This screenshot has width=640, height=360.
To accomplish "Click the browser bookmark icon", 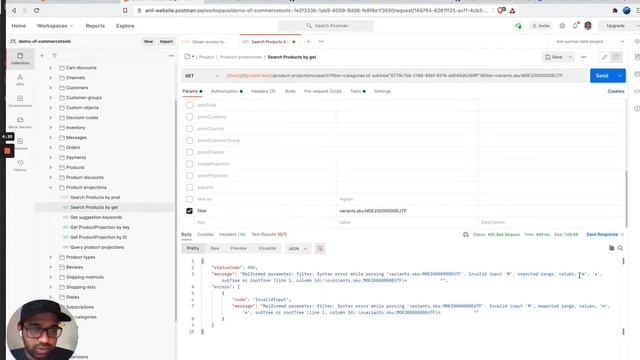I will click(125, 11).
